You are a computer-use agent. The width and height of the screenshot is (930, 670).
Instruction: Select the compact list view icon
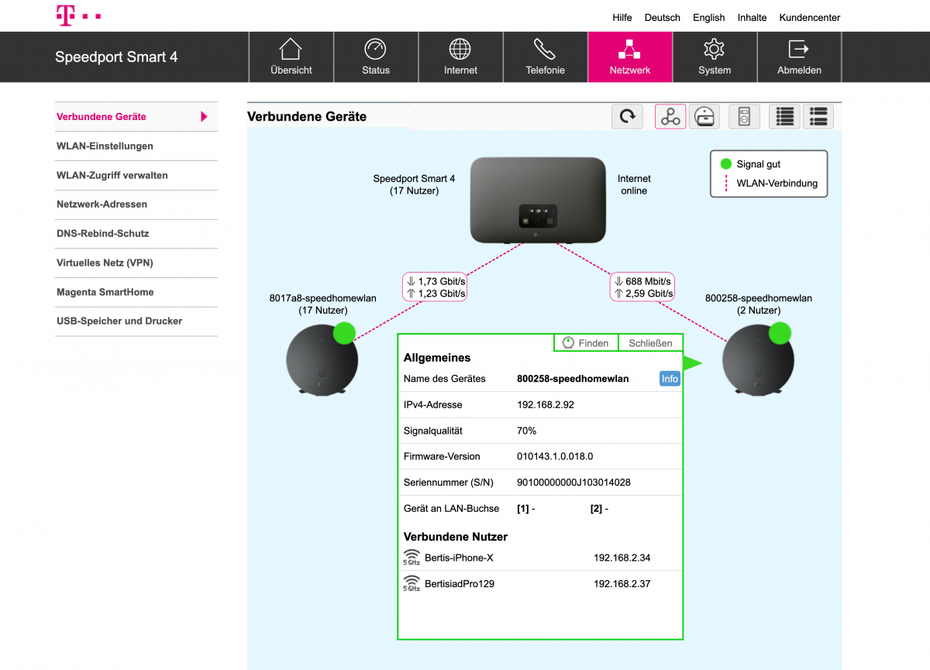[785, 117]
